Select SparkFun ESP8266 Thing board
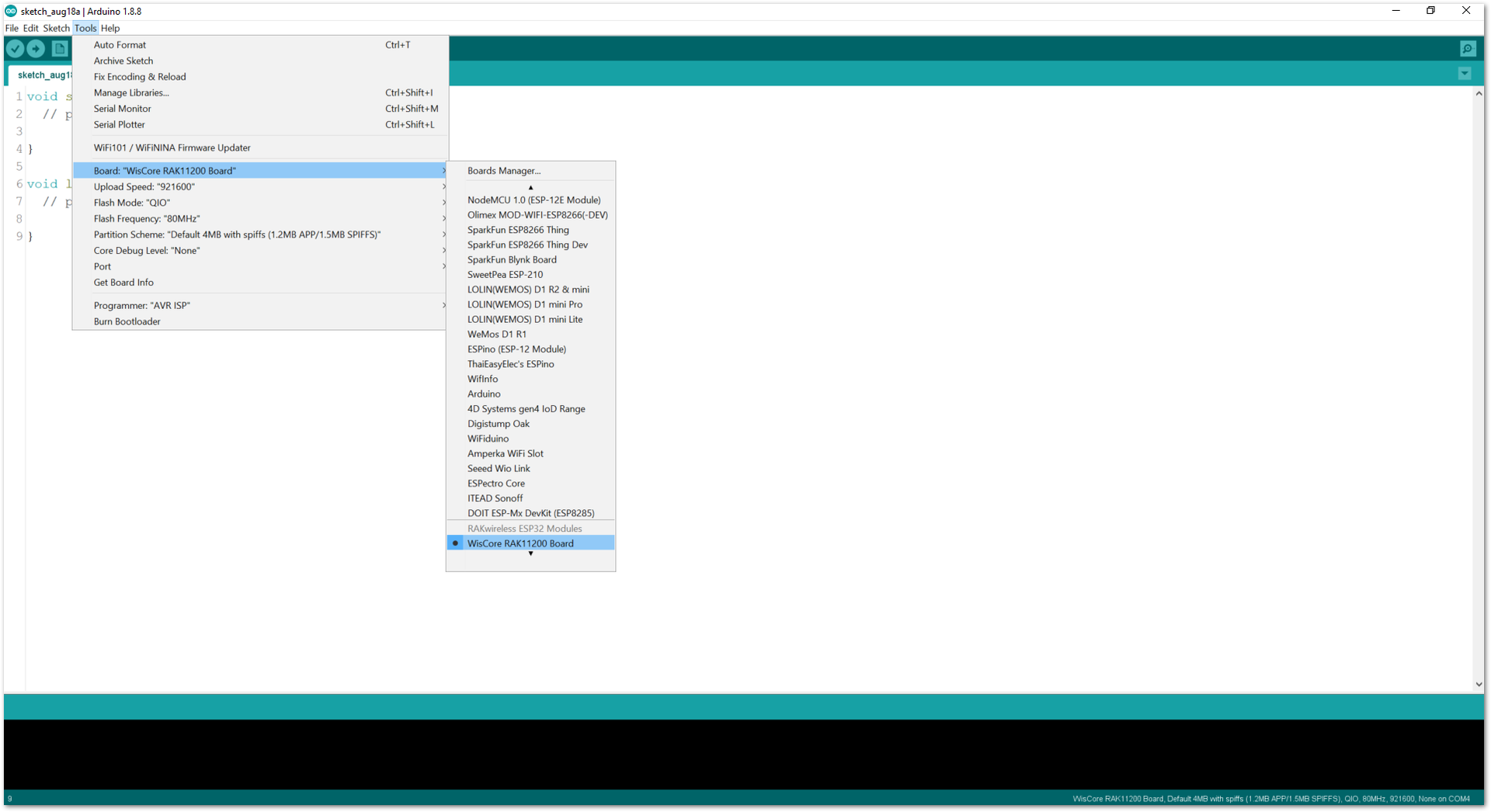The height and width of the screenshot is (812, 1491). [530, 230]
